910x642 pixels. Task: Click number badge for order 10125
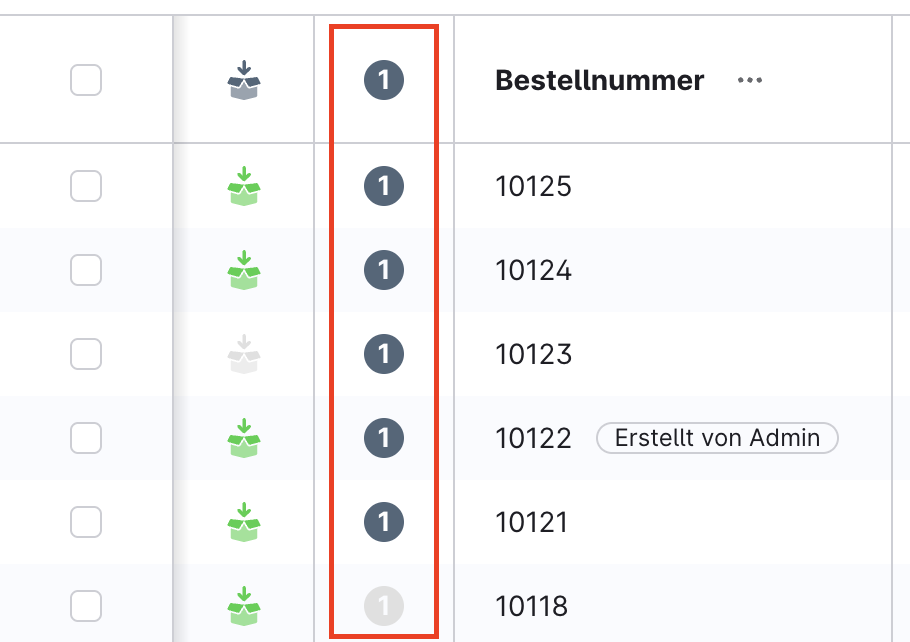tap(384, 186)
